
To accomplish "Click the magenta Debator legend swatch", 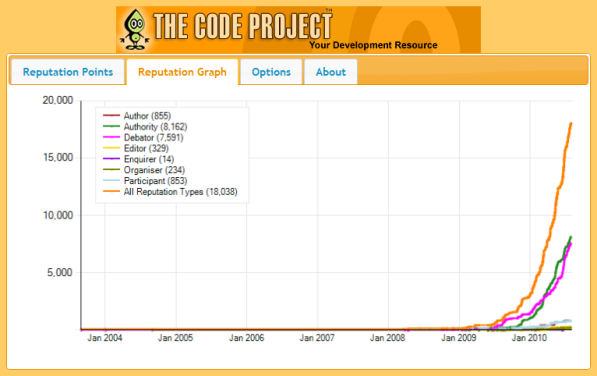I will click(x=112, y=137).
